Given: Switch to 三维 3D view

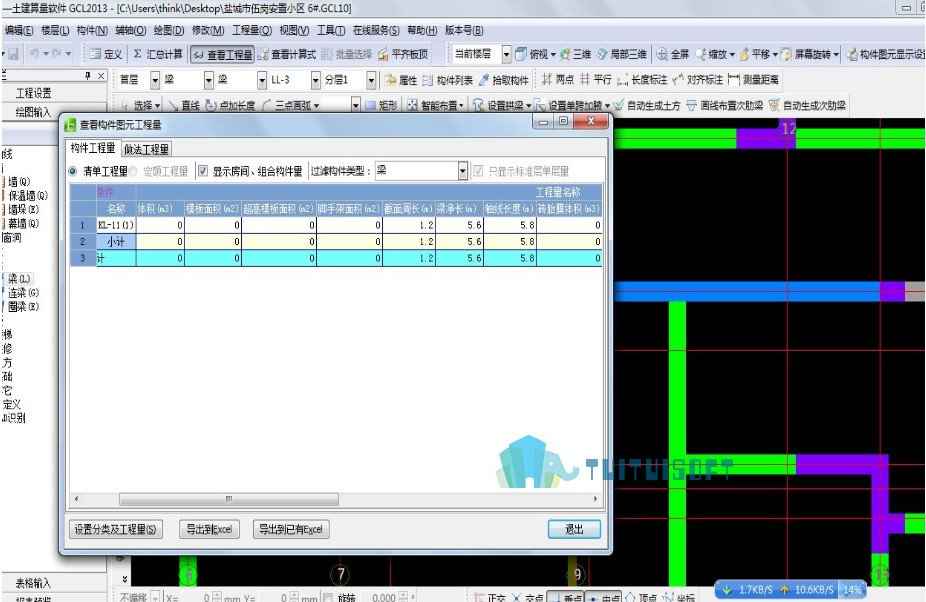Looking at the screenshot, I should click(x=575, y=54).
